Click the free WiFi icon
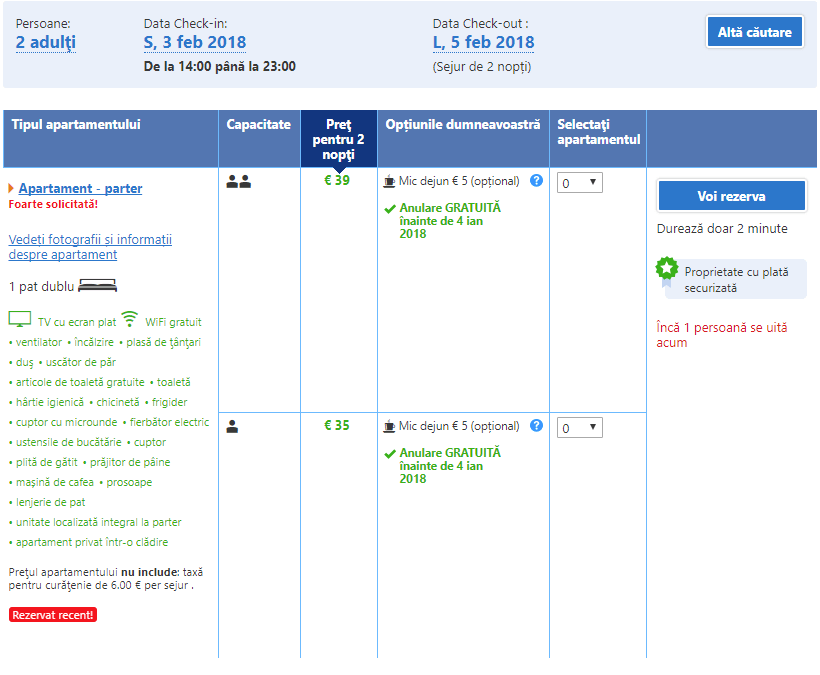This screenshot has height=675, width=820. (129, 320)
